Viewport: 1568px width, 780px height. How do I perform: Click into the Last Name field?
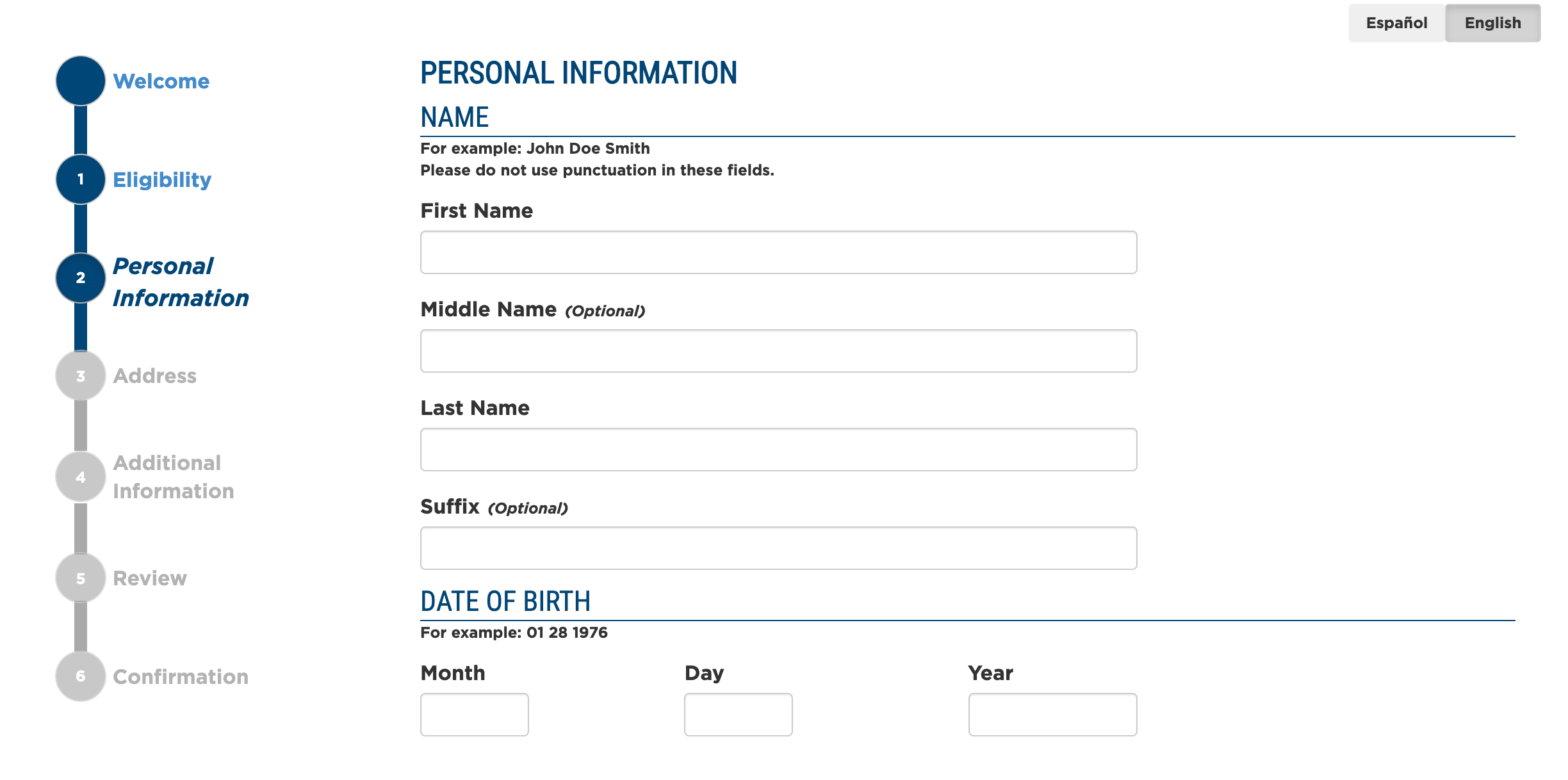[x=778, y=450]
